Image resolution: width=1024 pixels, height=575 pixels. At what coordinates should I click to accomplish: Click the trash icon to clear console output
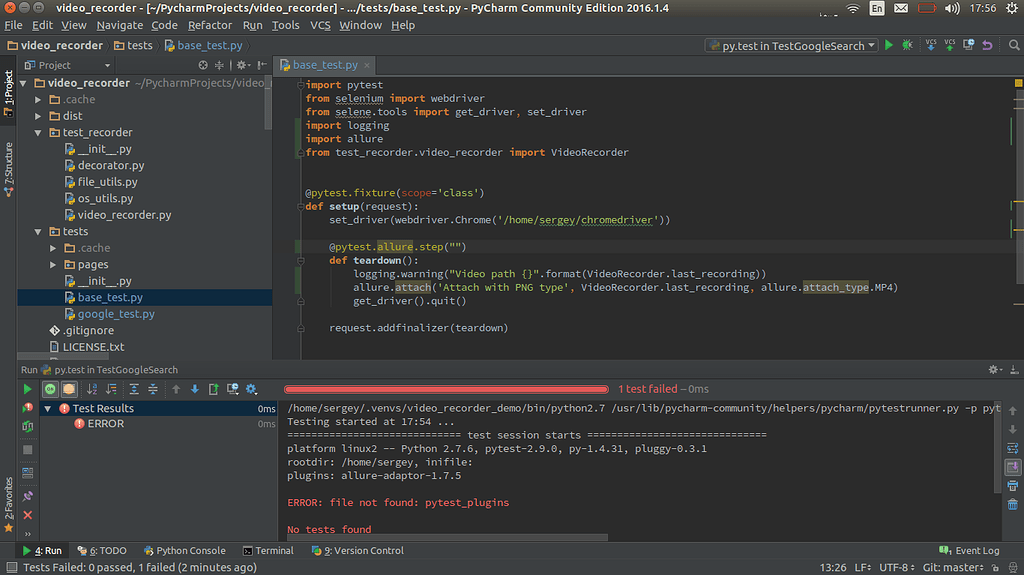click(x=1012, y=504)
